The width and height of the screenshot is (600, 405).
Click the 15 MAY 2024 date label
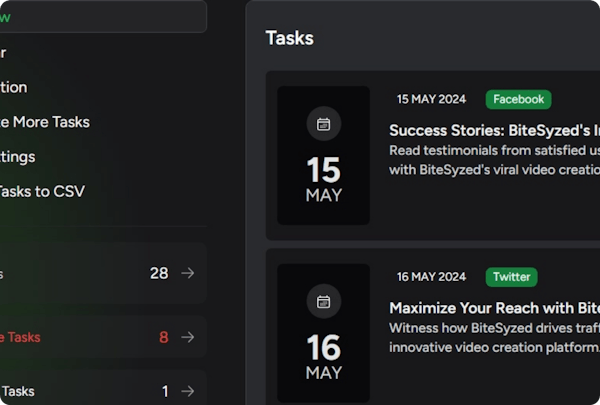pos(431,99)
